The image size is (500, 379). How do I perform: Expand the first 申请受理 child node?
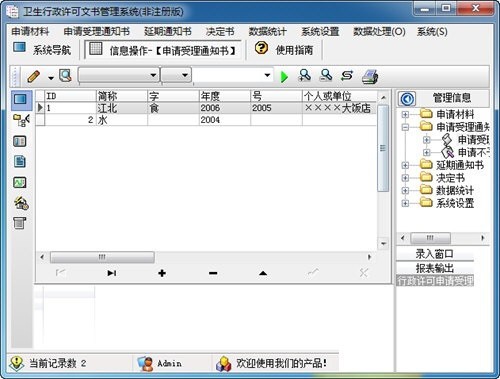pos(426,140)
